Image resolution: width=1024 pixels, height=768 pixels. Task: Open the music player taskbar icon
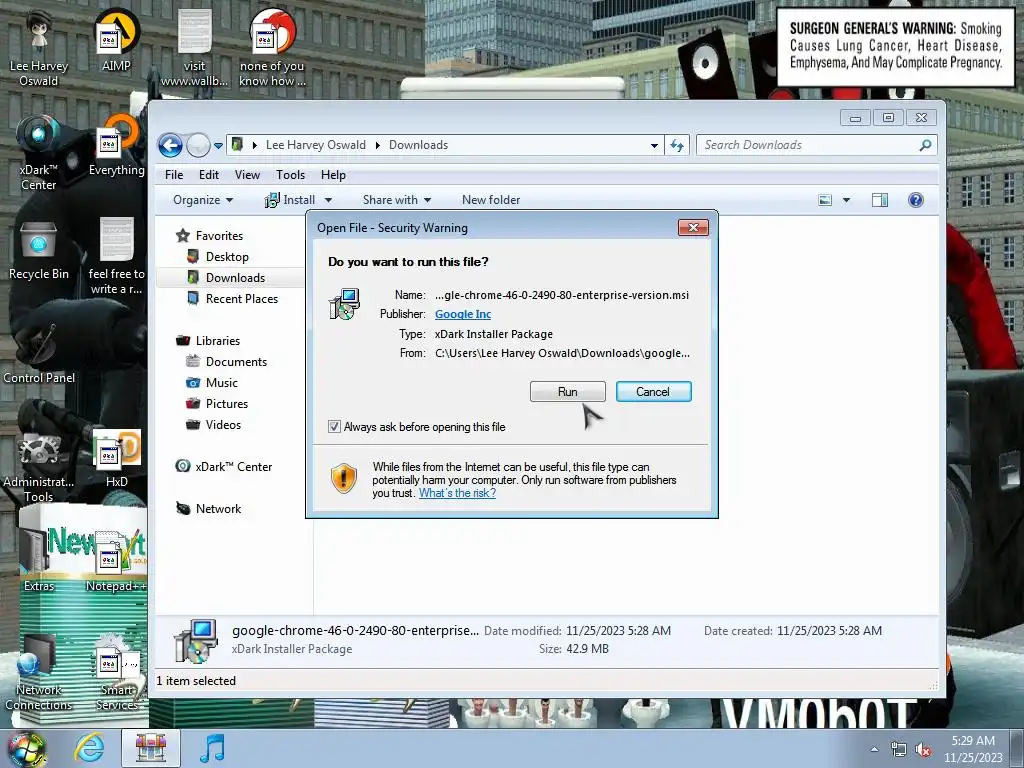click(x=212, y=748)
